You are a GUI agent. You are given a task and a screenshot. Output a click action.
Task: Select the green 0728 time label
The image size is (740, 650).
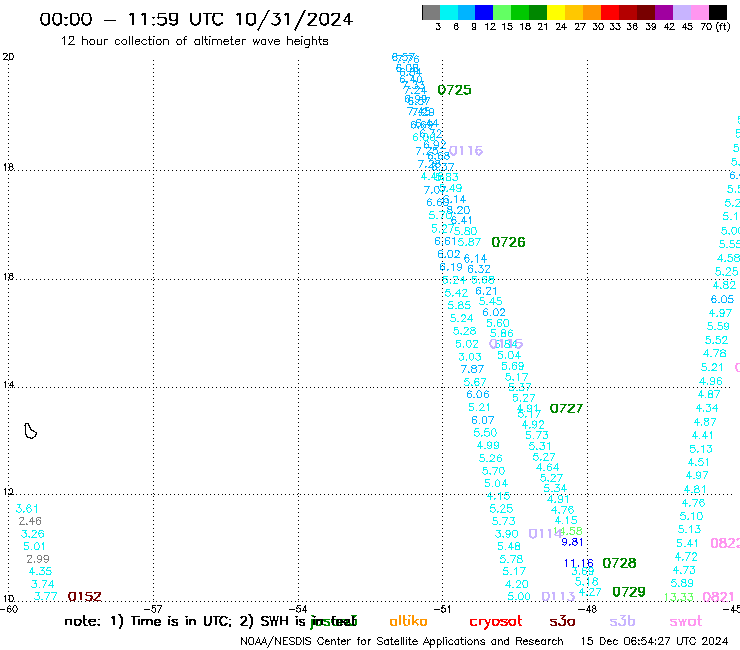(x=619, y=563)
